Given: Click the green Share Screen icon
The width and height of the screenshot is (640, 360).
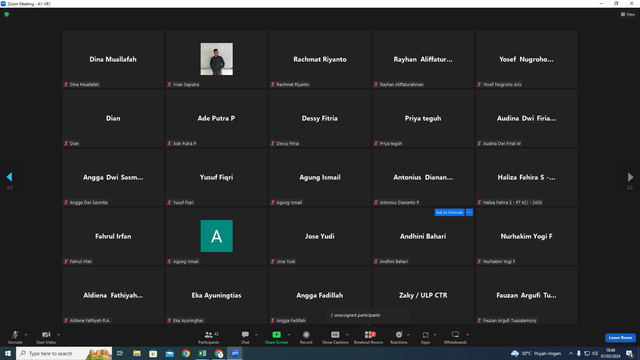Looking at the screenshot, I should (276, 335).
